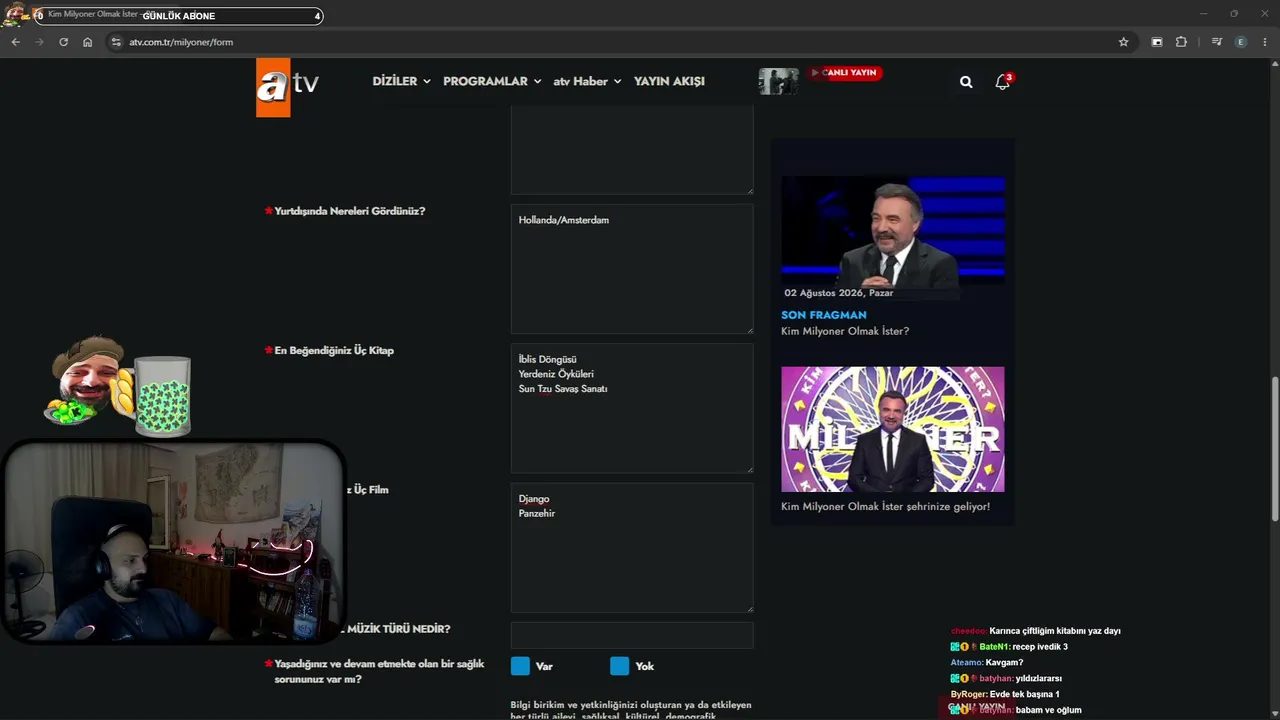Click the music genre input field
Image resolution: width=1280 pixels, height=720 pixels.
[632, 635]
